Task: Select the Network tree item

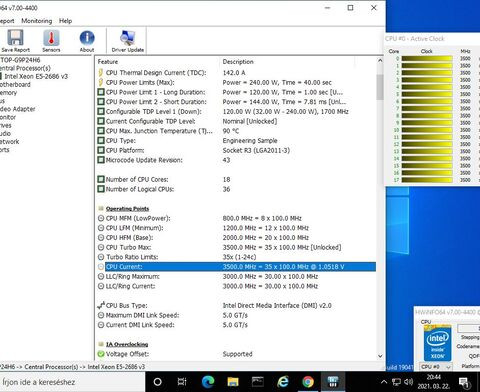Action: click(10, 142)
